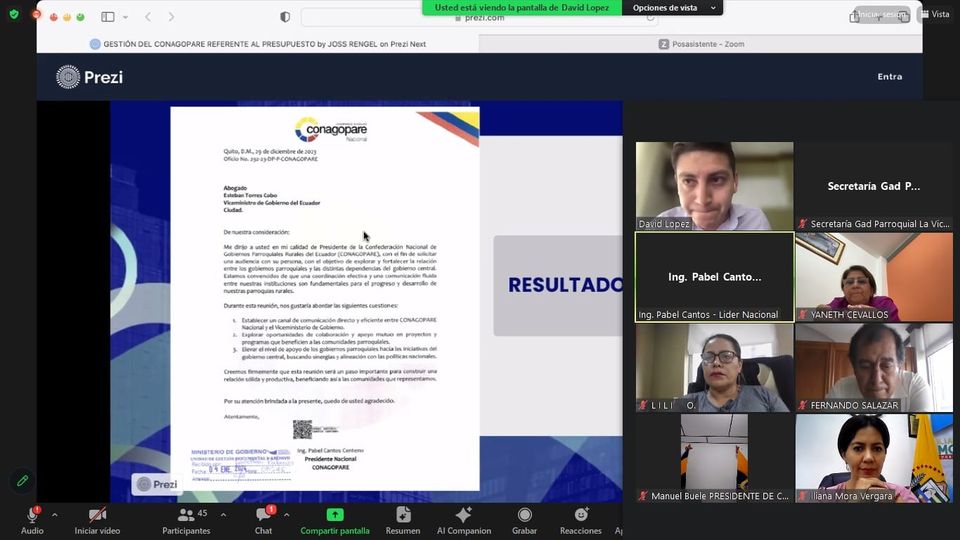Screen dimensions: 960x540
Task: Open the Resumen meeting summary
Action: coord(403,515)
